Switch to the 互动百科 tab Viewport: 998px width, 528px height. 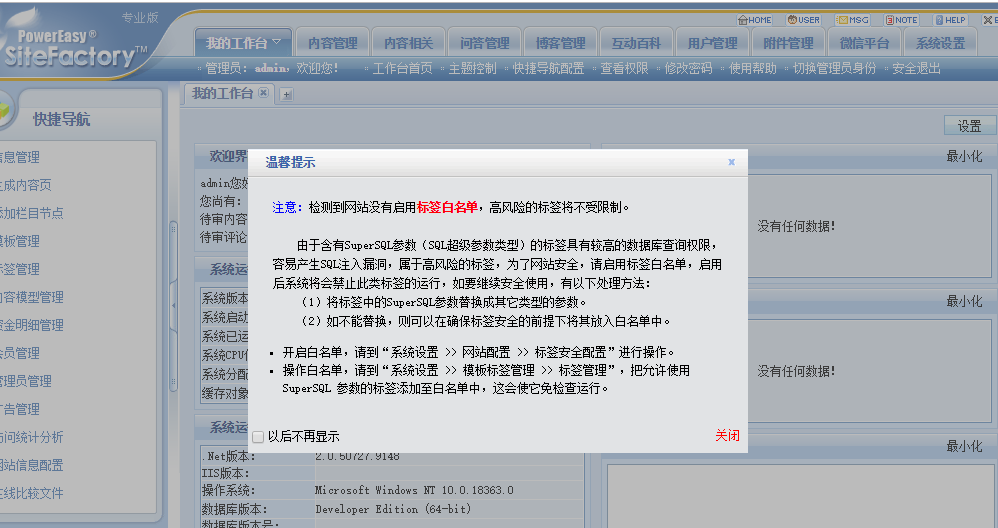point(636,43)
